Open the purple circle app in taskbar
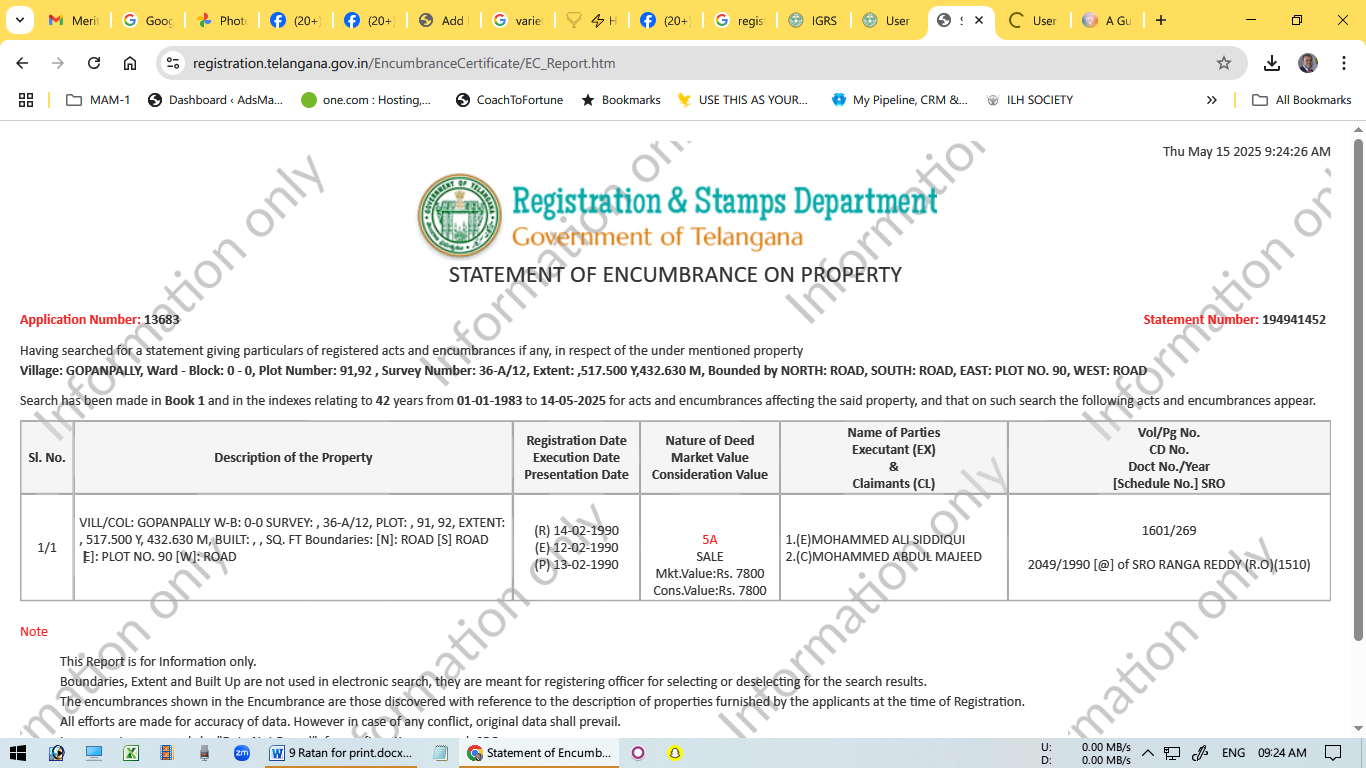The width and height of the screenshot is (1366, 768). click(x=638, y=753)
